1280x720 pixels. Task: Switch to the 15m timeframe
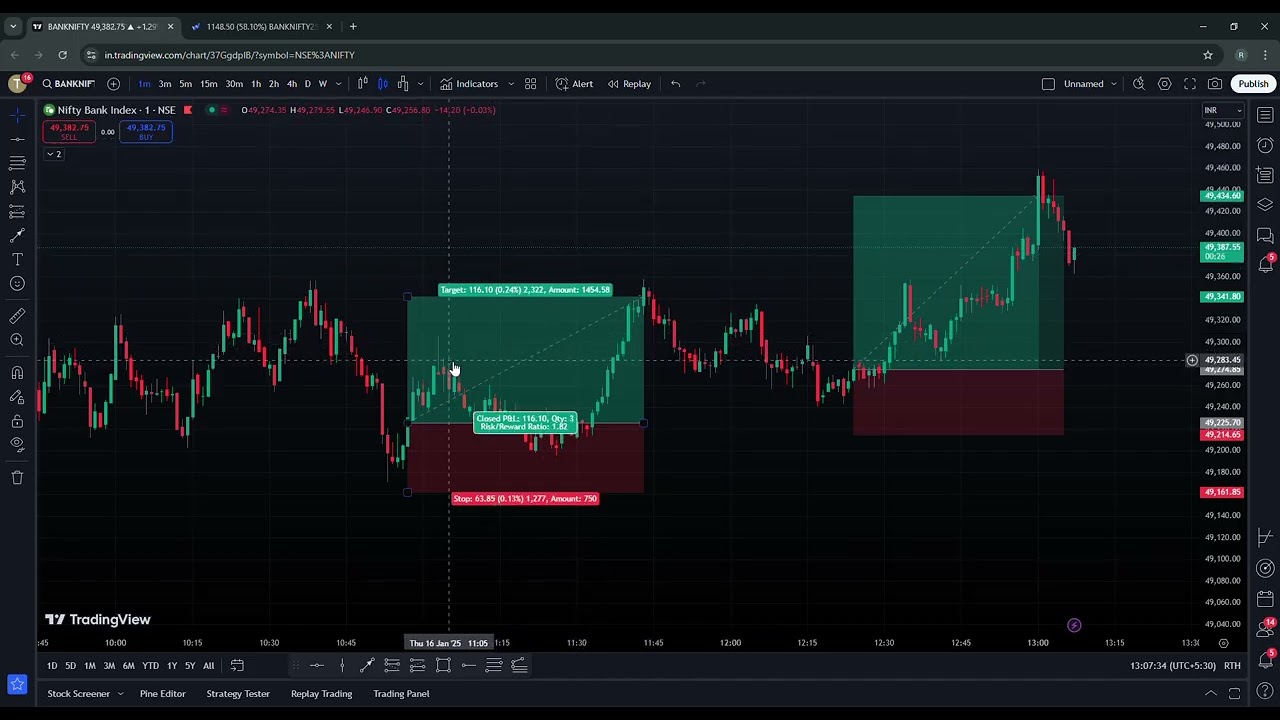coord(208,84)
